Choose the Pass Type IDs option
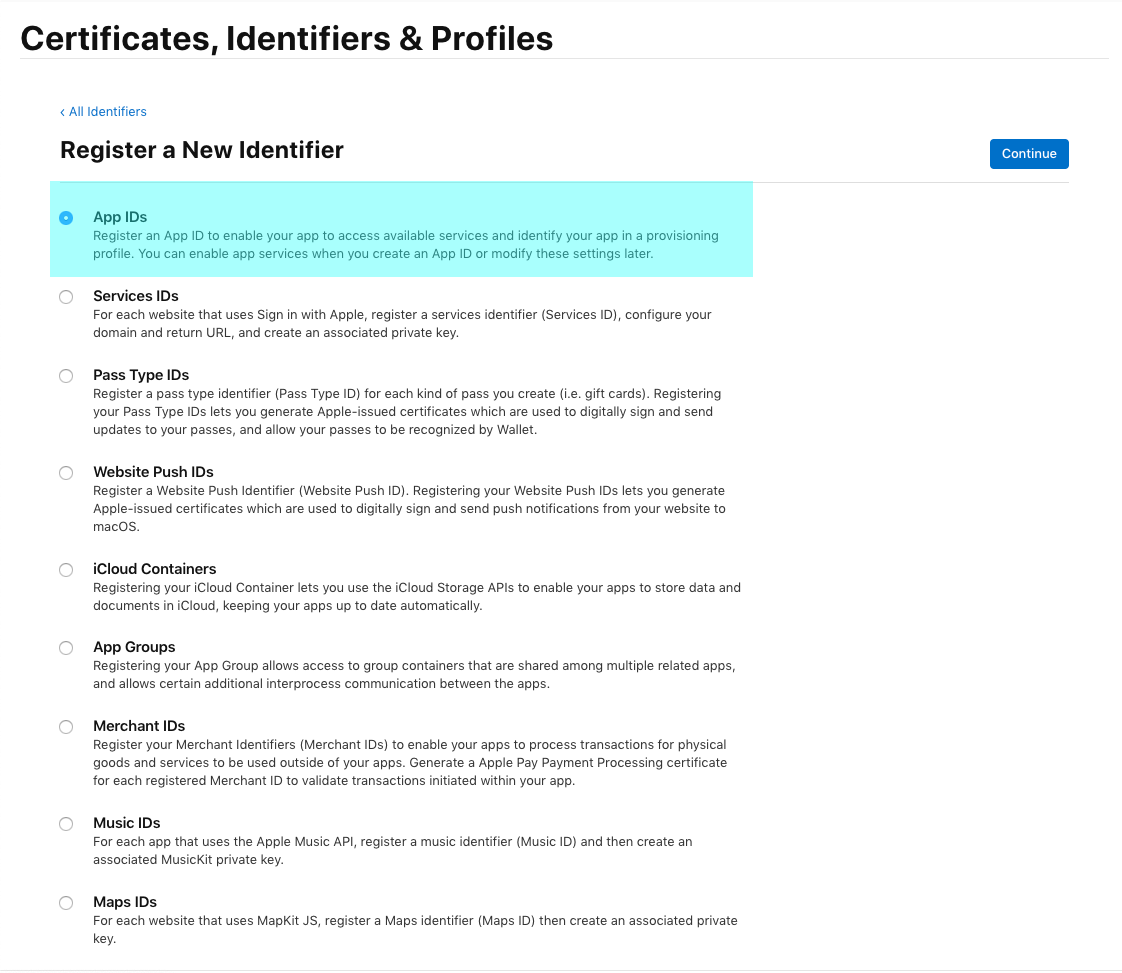This screenshot has width=1122, height=973. point(66,376)
